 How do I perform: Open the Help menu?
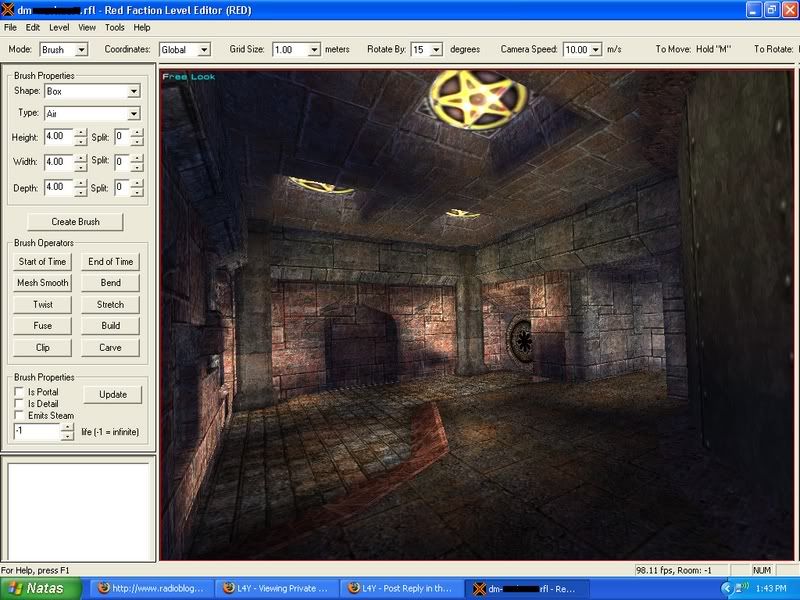pos(142,28)
